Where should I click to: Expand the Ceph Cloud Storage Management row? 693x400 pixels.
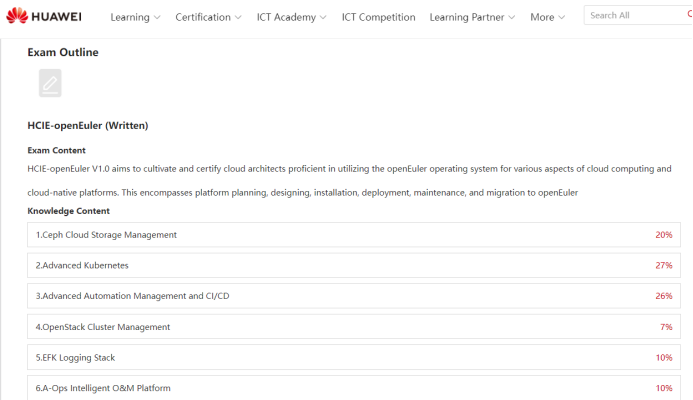[x=354, y=235]
